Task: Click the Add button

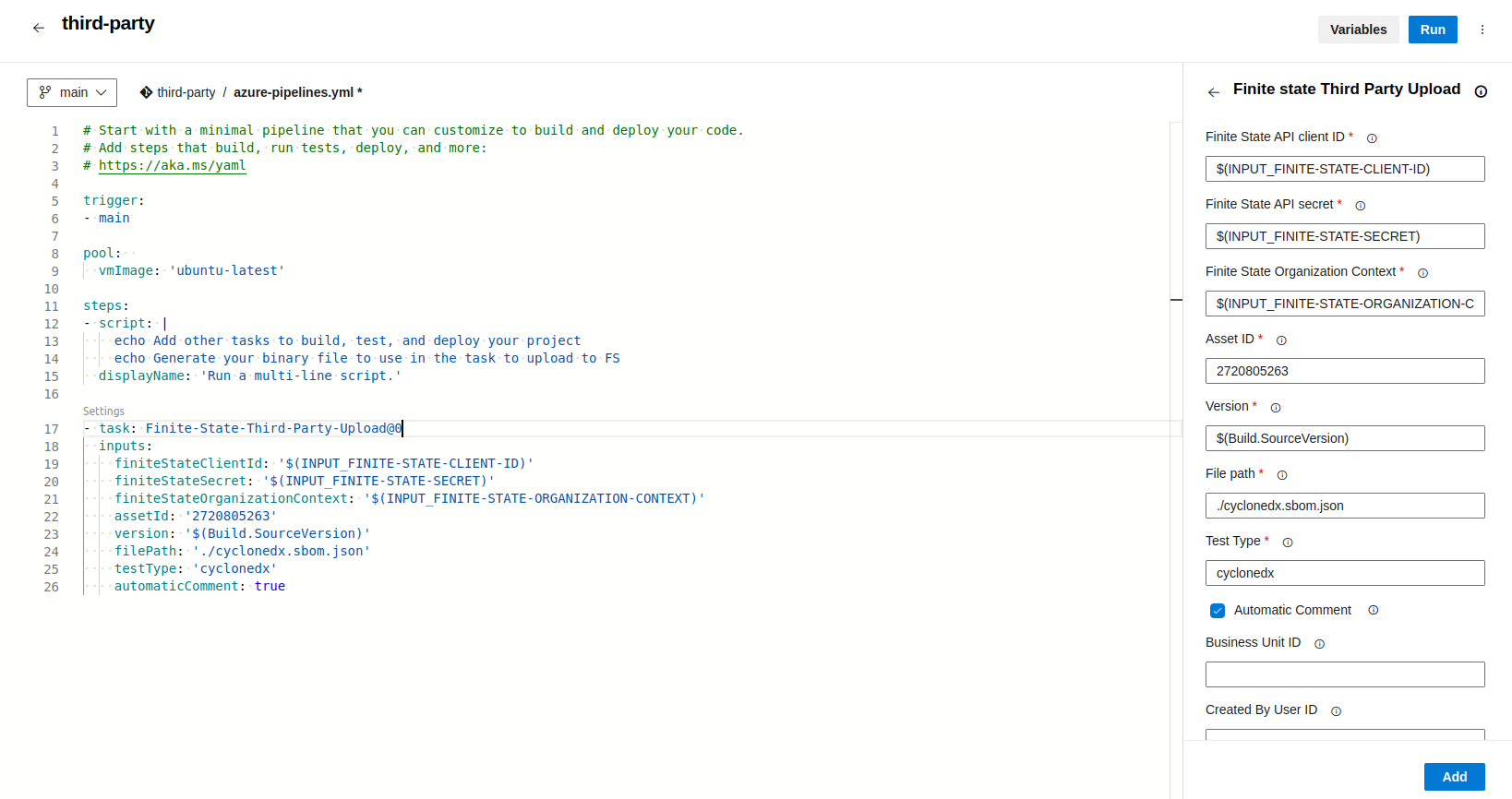Action: click(x=1454, y=777)
